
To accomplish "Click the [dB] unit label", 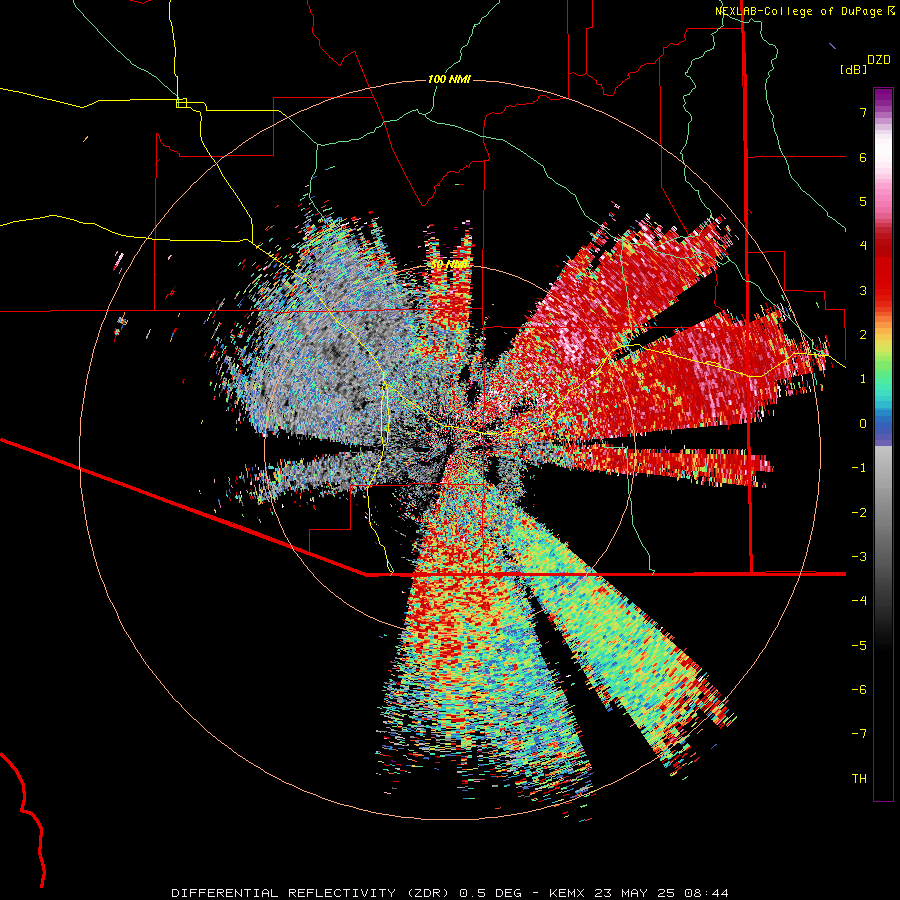I will (x=853, y=69).
